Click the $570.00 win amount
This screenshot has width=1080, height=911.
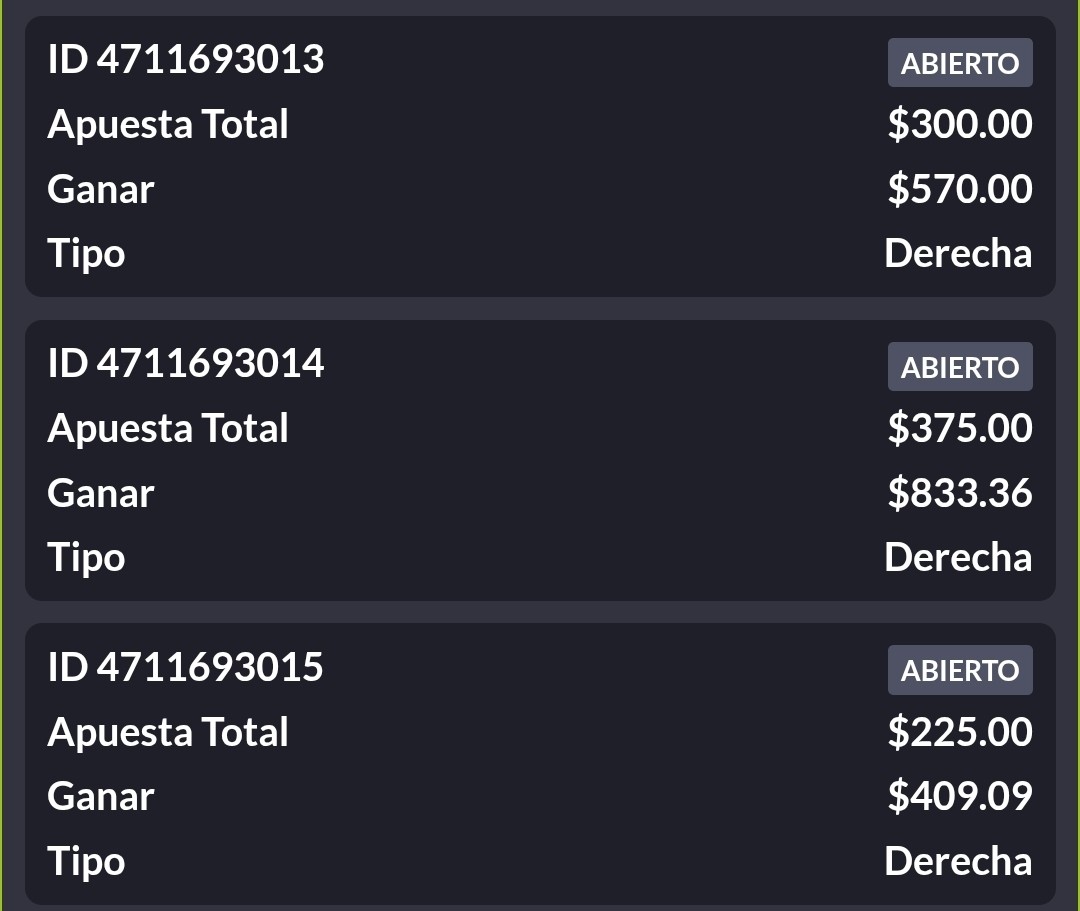(960, 189)
